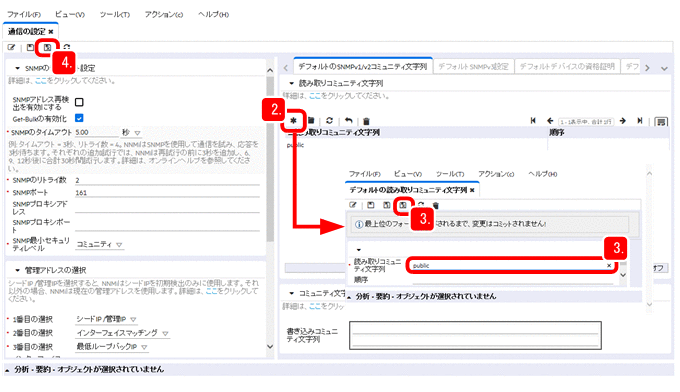The height and width of the screenshot is (392, 680).
Task: Click the SNMPポート 161 field
Action: (167, 193)
